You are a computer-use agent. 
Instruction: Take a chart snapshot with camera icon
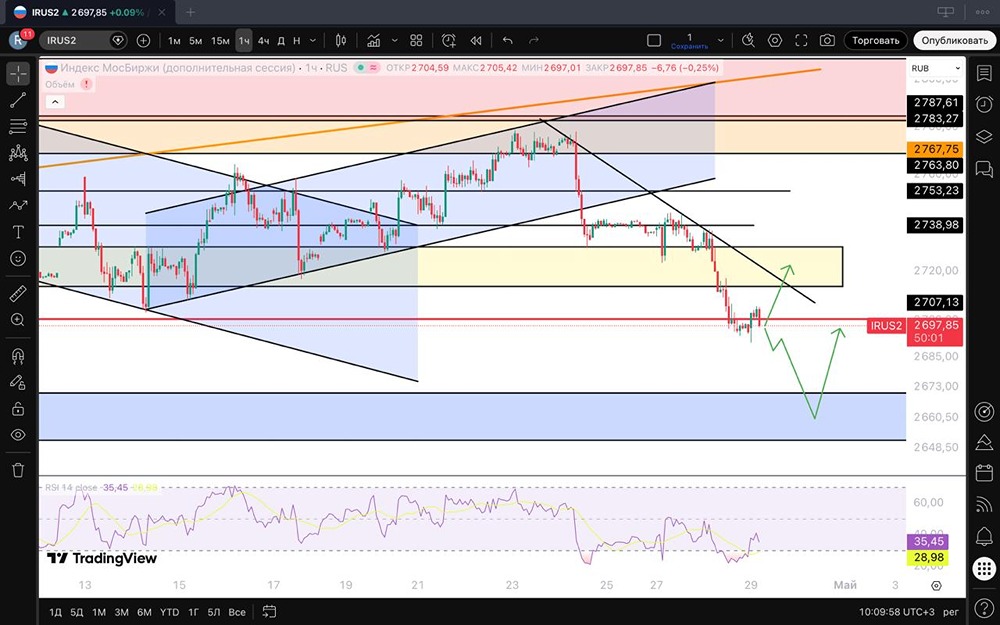point(827,40)
